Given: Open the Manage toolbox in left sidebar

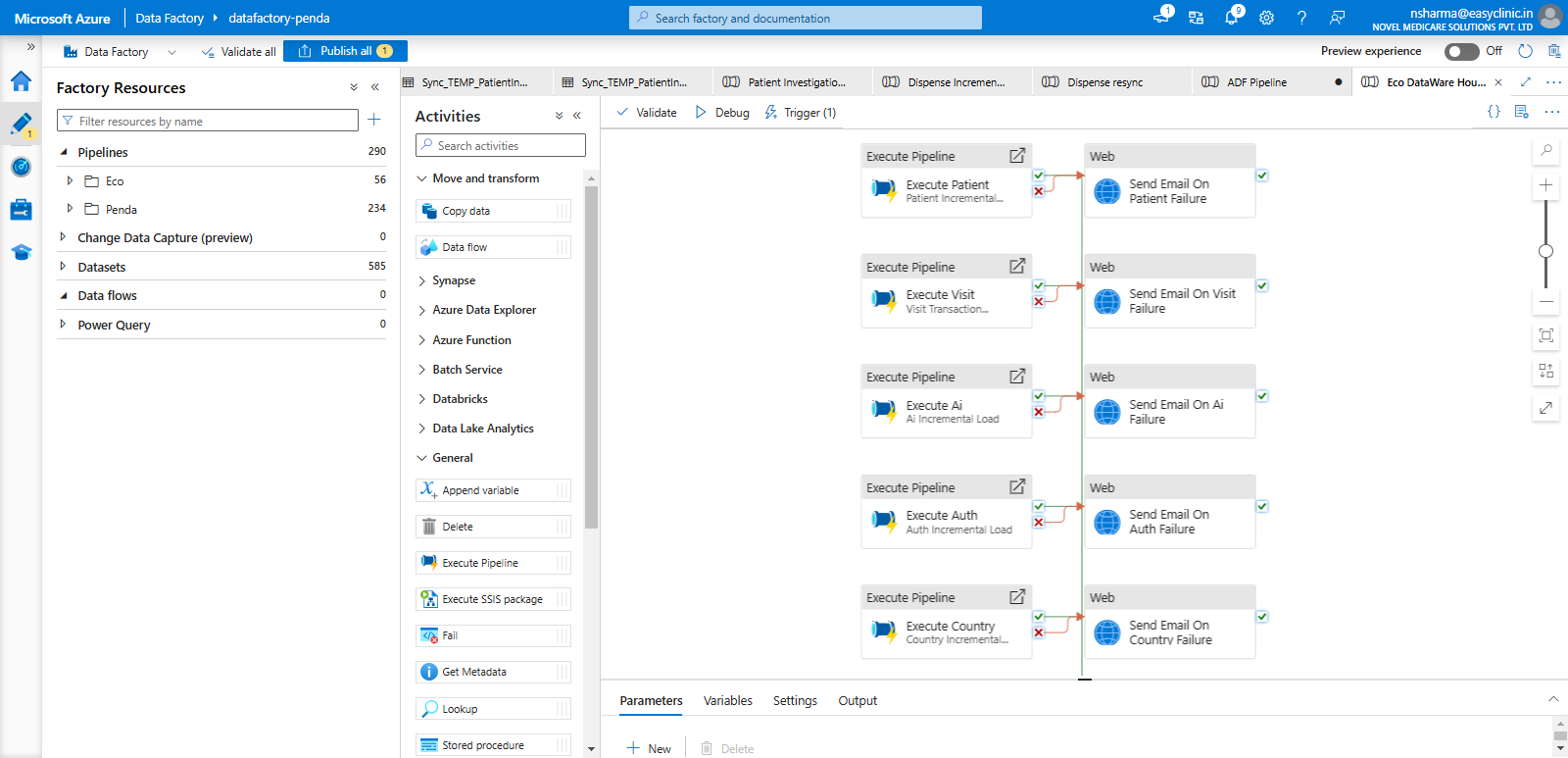Looking at the screenshot, I should (21, 210).
